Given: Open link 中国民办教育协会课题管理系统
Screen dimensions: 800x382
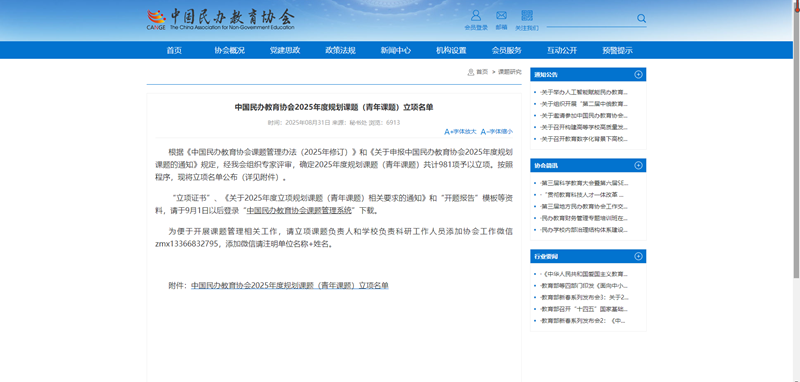Looking at the screenshot, I should click(299, 210).
